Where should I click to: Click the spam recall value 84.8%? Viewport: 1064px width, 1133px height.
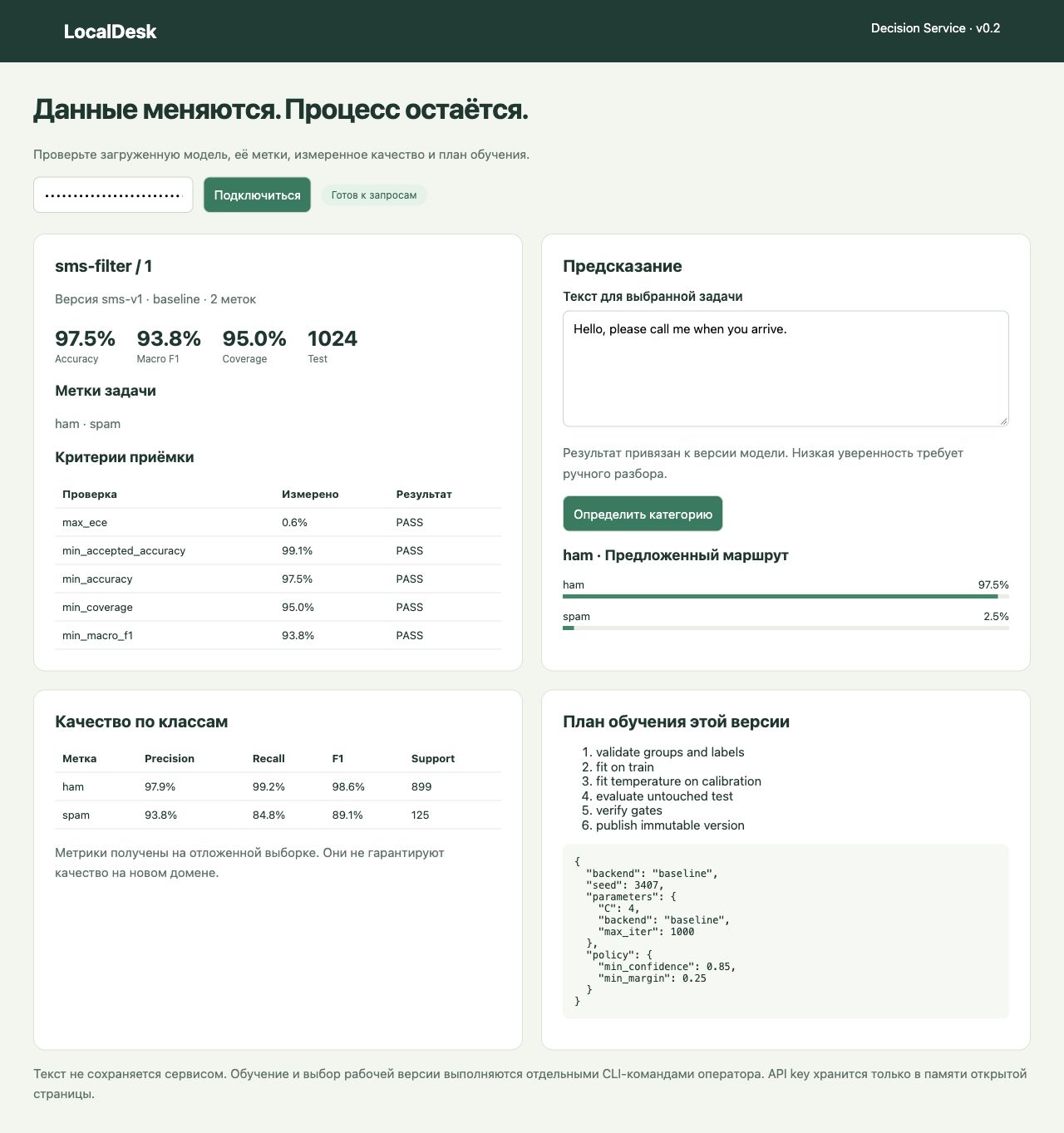coord(268,815)
